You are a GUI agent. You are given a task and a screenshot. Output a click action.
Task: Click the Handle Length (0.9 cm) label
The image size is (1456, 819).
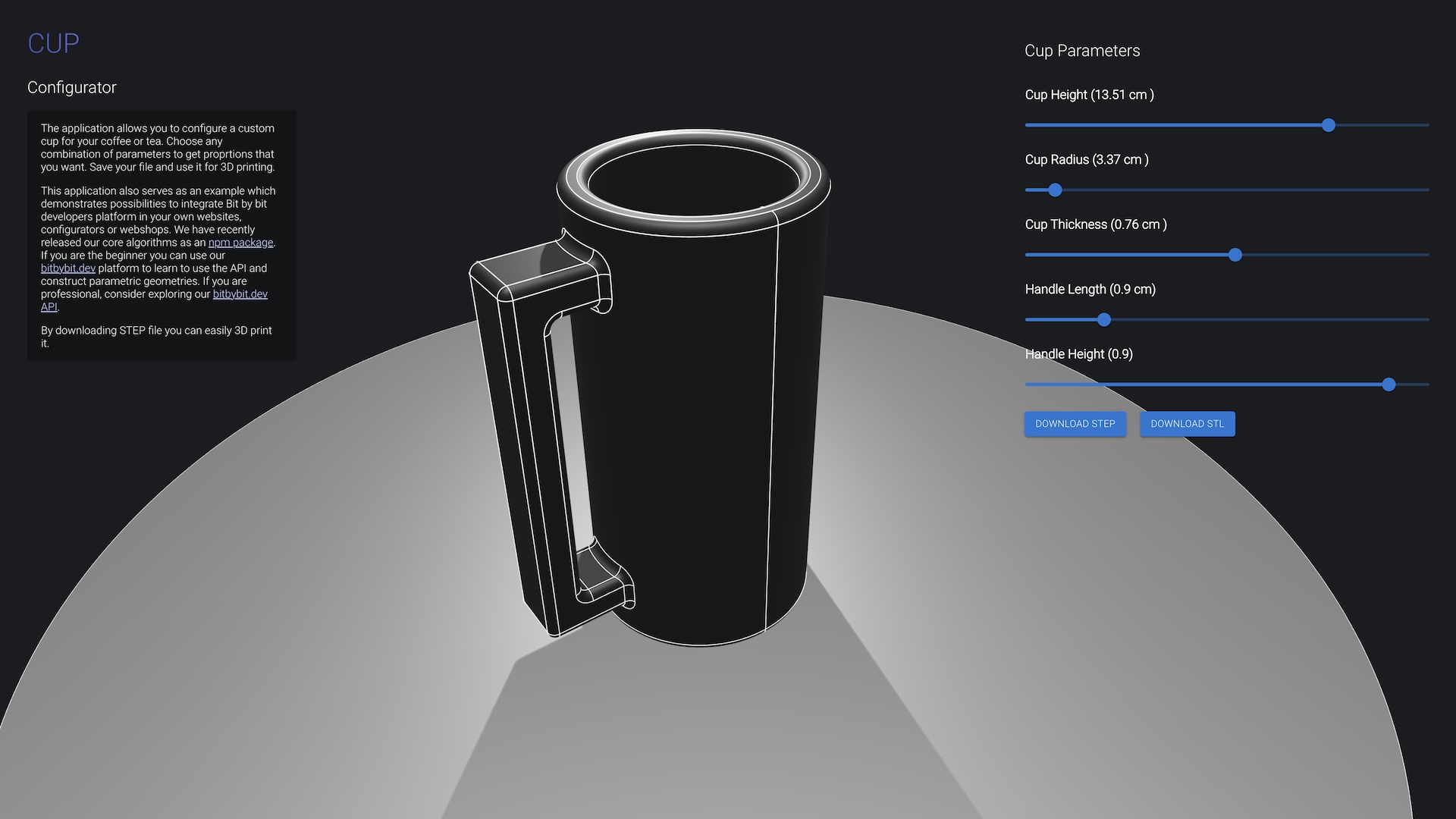pos(1090,289)
